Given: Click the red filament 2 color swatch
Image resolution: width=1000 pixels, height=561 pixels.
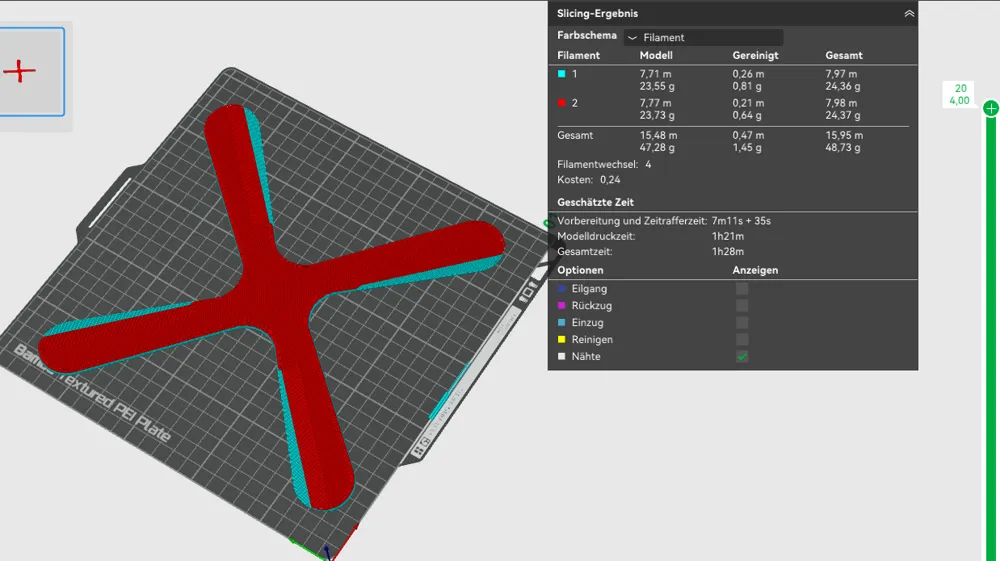Looking at the screenshot, I should click(x=562, y=103).
